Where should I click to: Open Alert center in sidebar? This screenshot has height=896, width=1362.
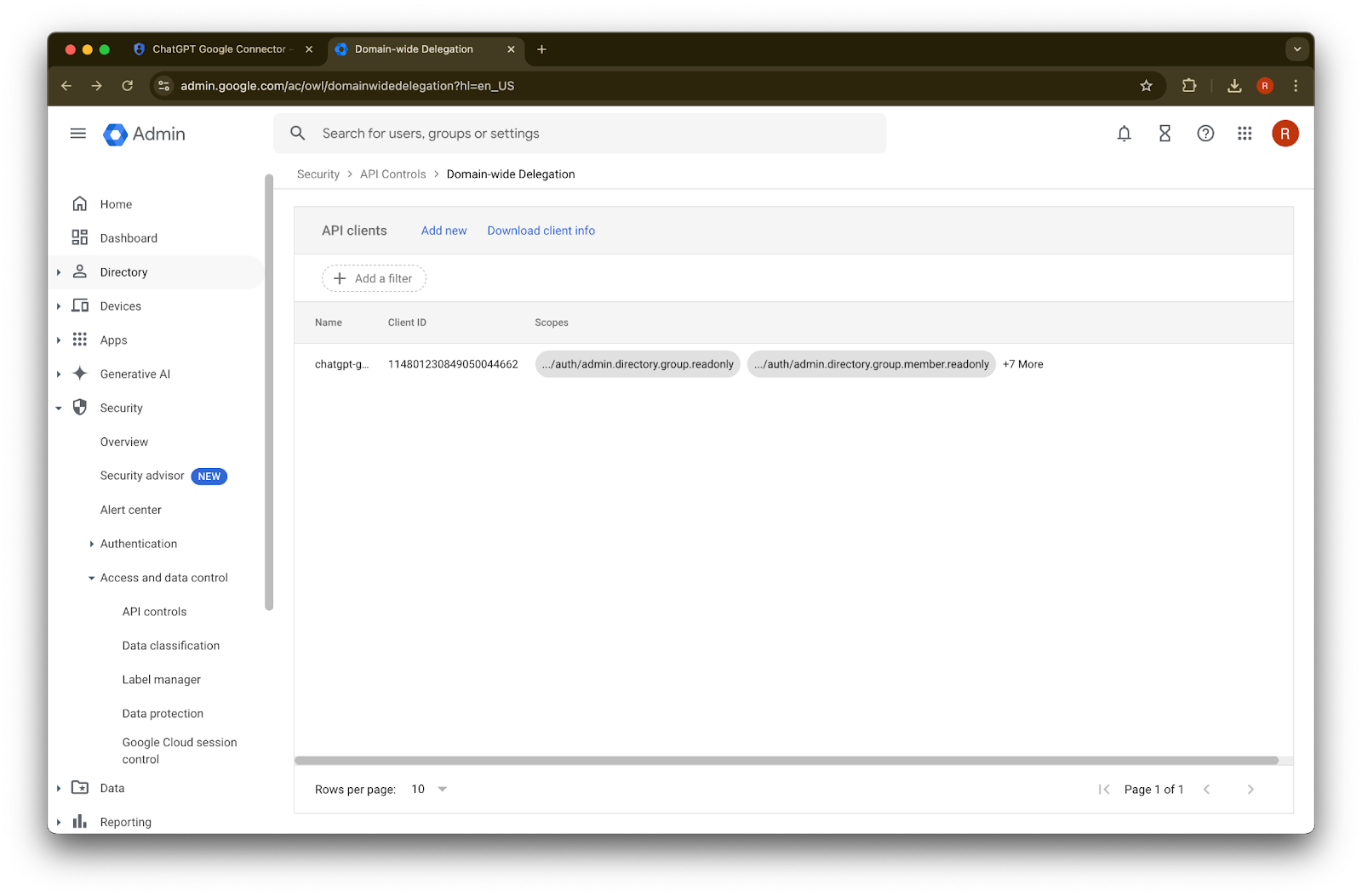pos(131,510)
